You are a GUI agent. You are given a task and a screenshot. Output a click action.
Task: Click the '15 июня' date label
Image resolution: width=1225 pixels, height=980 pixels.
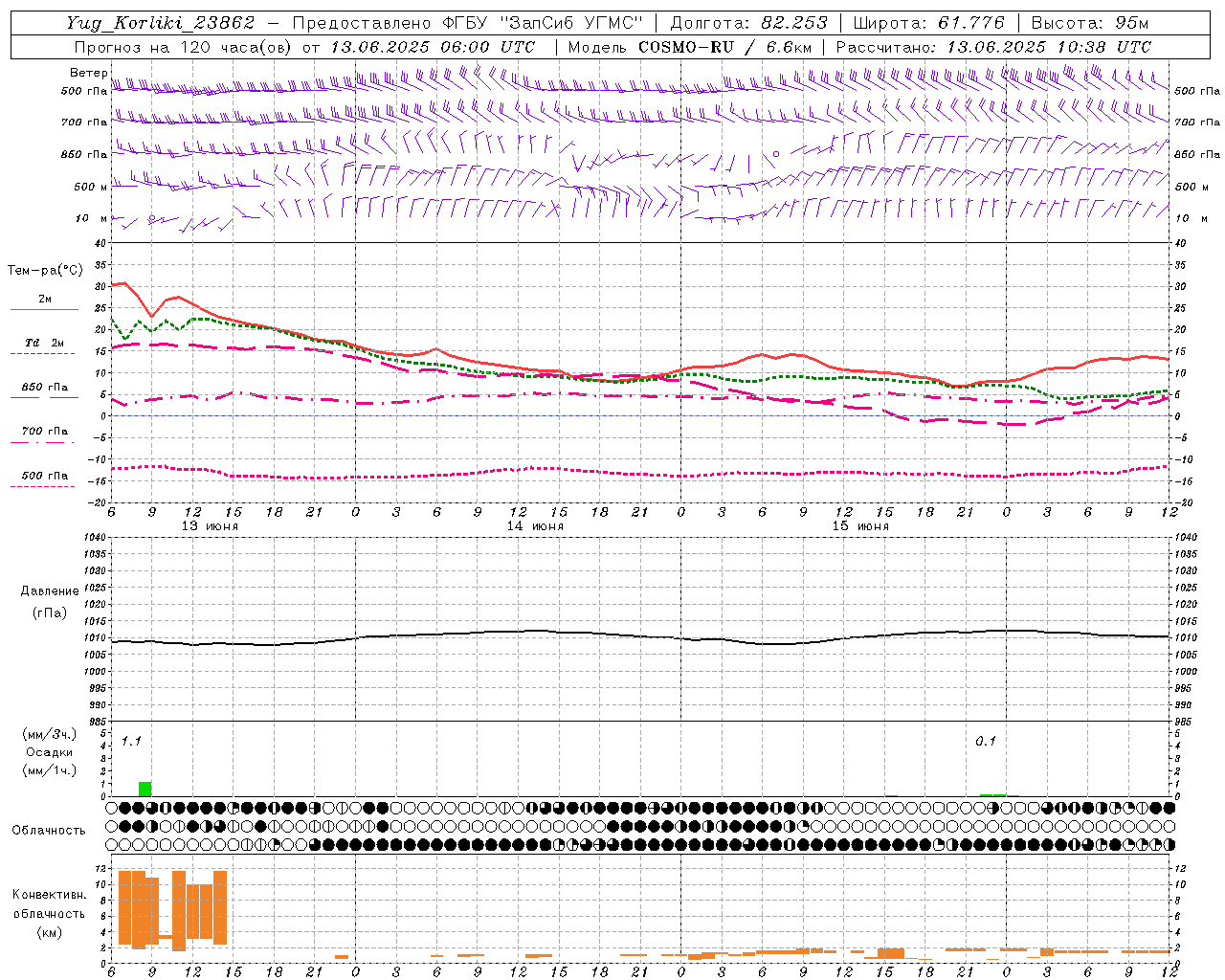[x=860, y=526]
